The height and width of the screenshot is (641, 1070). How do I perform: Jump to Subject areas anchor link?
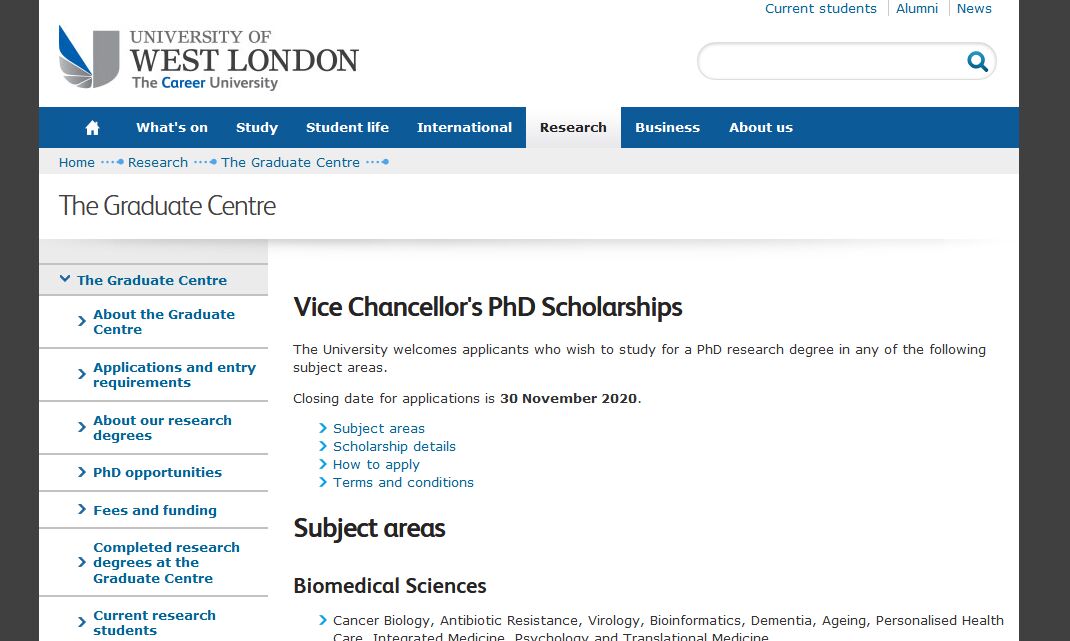(379, 429)
